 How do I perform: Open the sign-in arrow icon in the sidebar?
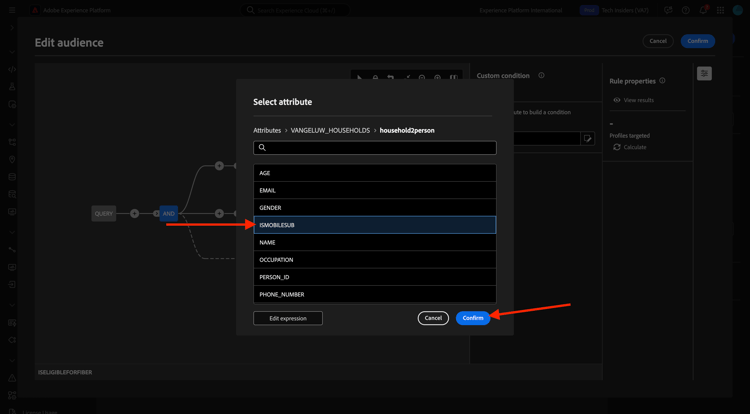(x=12, y=284)
